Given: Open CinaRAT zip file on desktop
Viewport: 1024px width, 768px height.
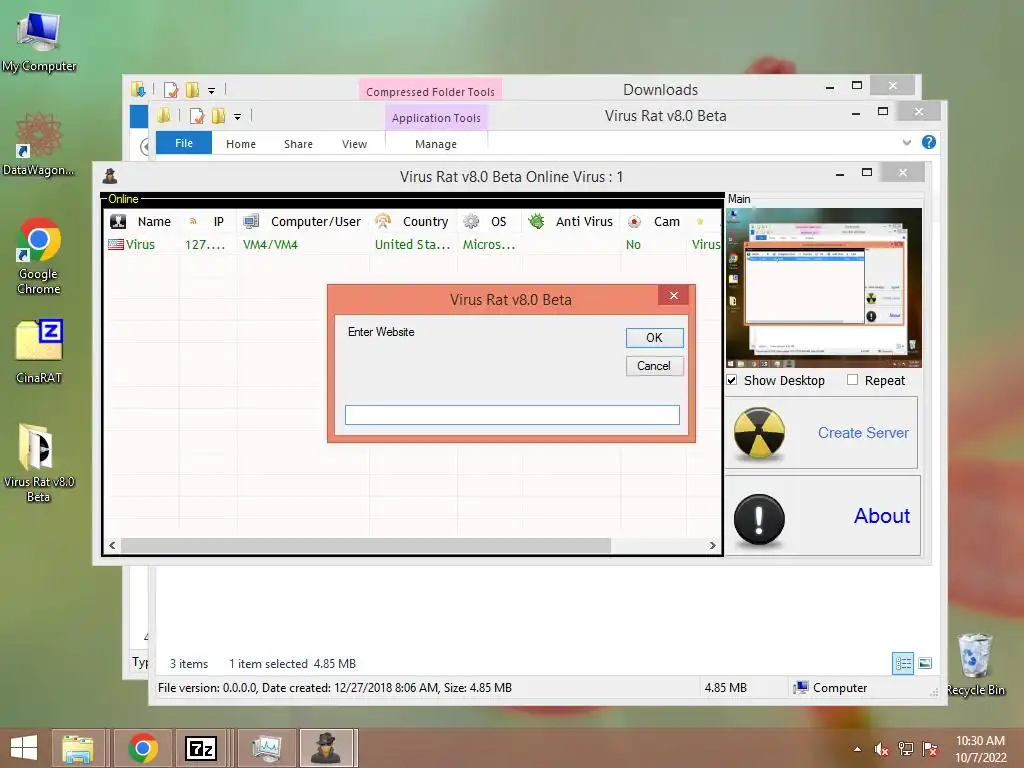Looking at the screenshot, I should point(39,351).
